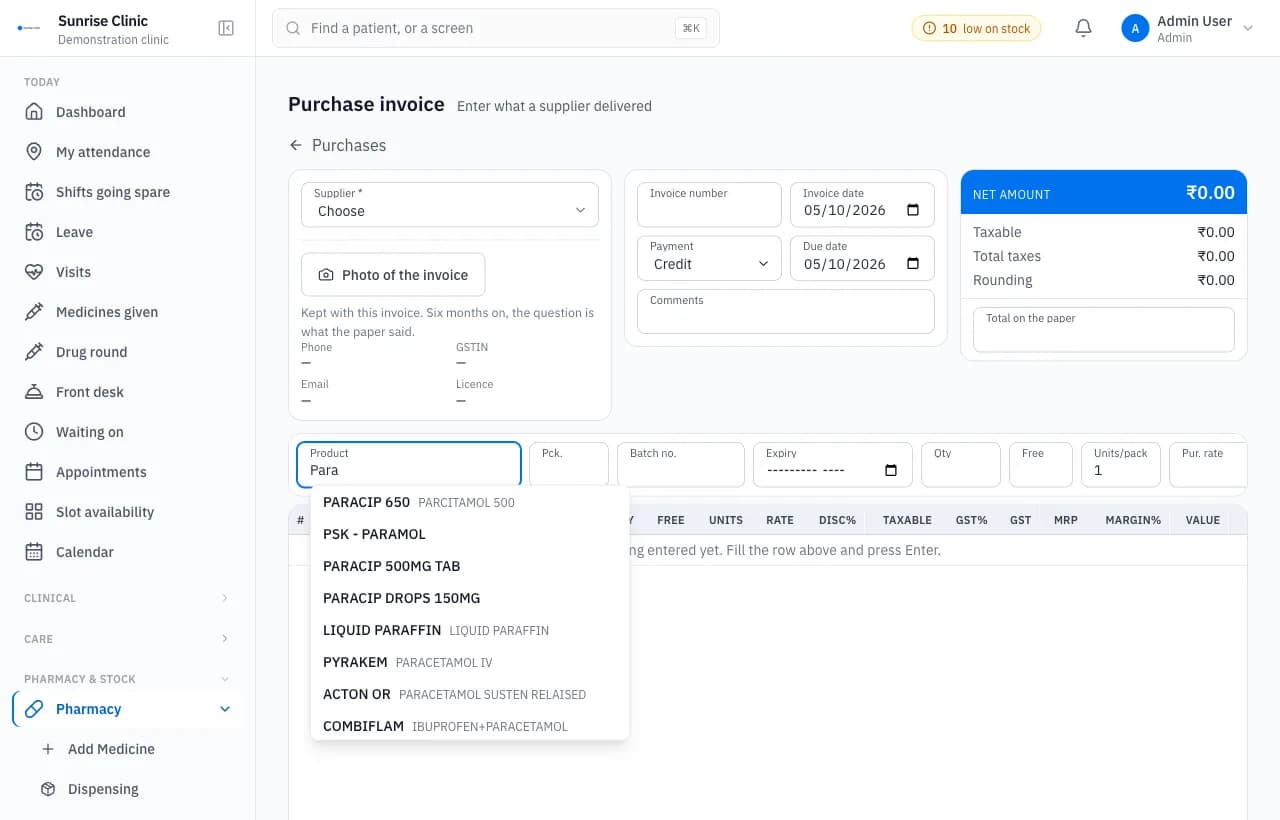Click the Visits heart-pulse icon
The width and height of the screenshot is (1280, 820).
(x=34, y=272)
